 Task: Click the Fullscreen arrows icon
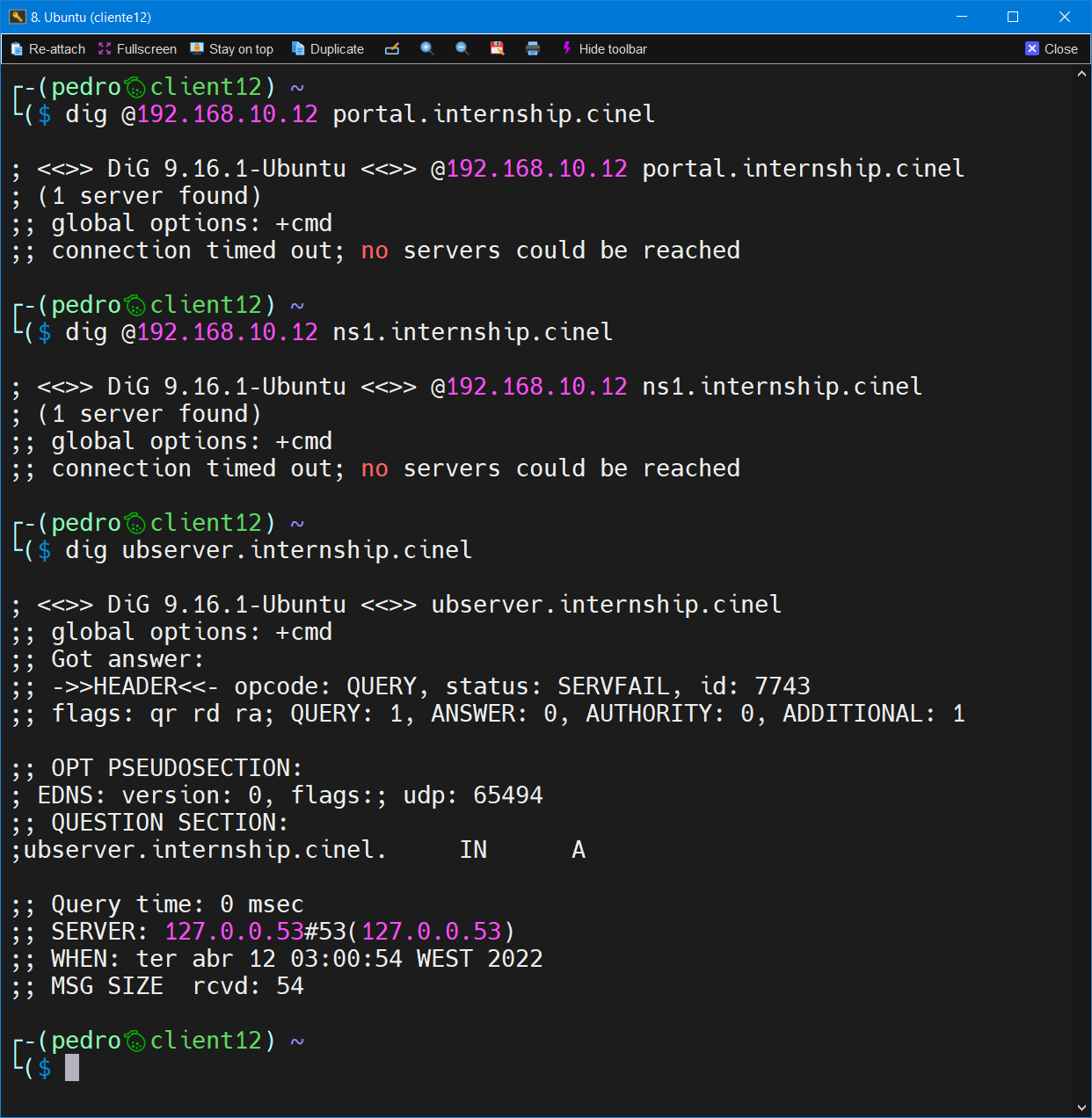coord(106,49)
